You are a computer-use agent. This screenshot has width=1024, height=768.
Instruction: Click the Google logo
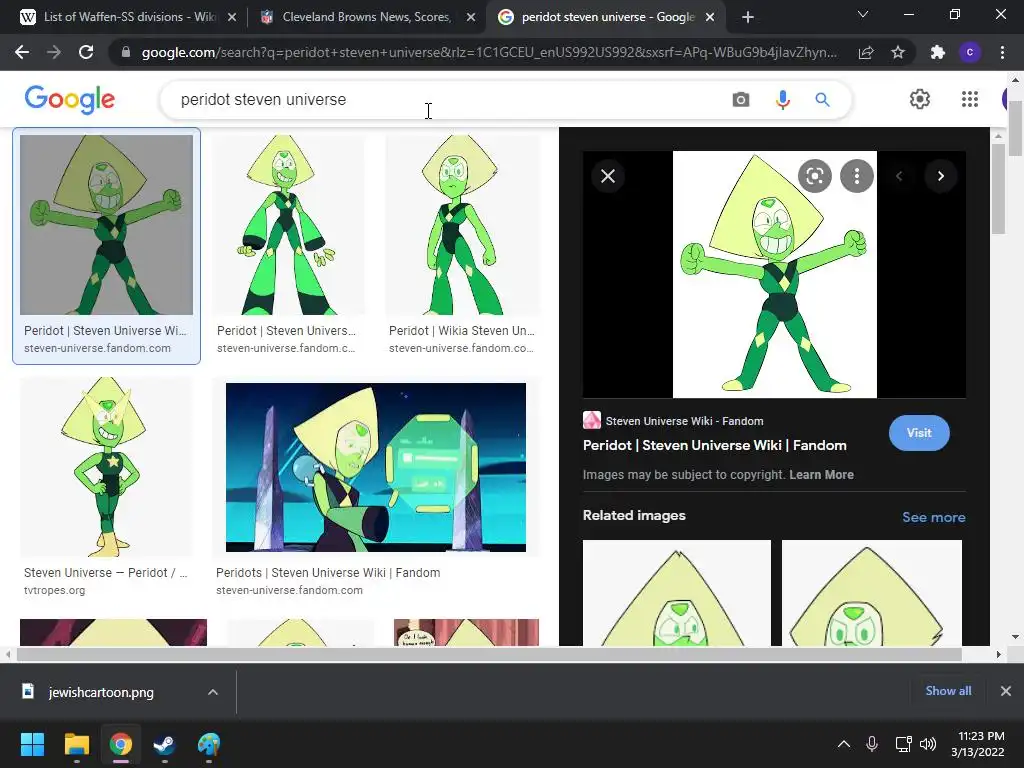tap(69, 99)
